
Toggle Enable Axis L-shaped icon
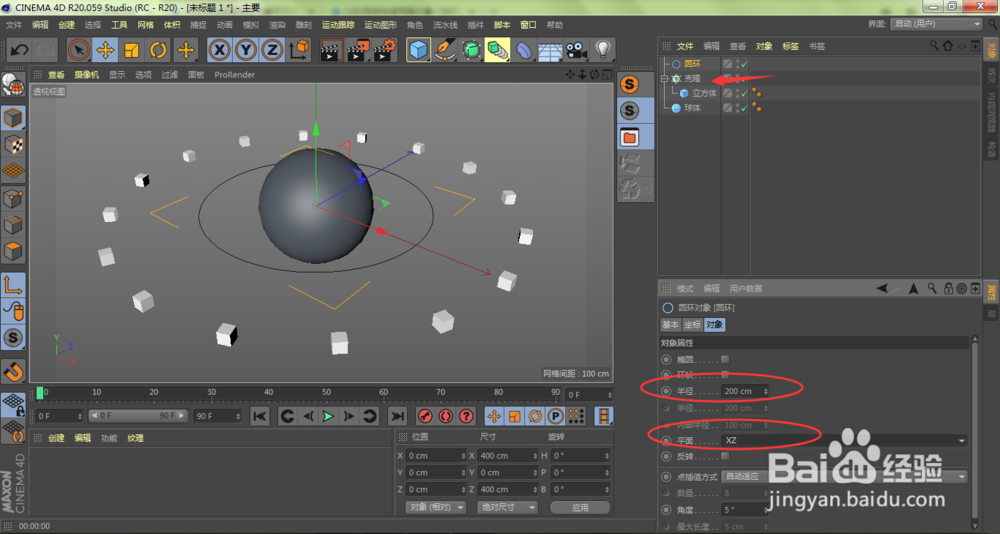coord(13,285)
